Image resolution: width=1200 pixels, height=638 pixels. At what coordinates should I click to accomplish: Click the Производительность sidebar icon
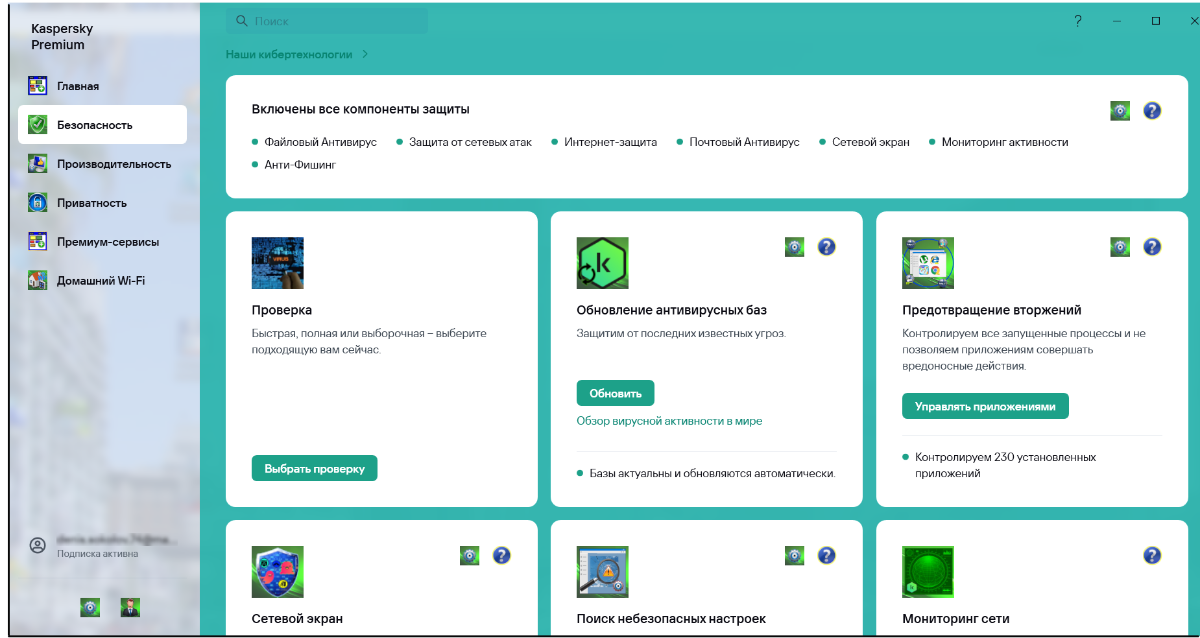click(x=38, y=164)
